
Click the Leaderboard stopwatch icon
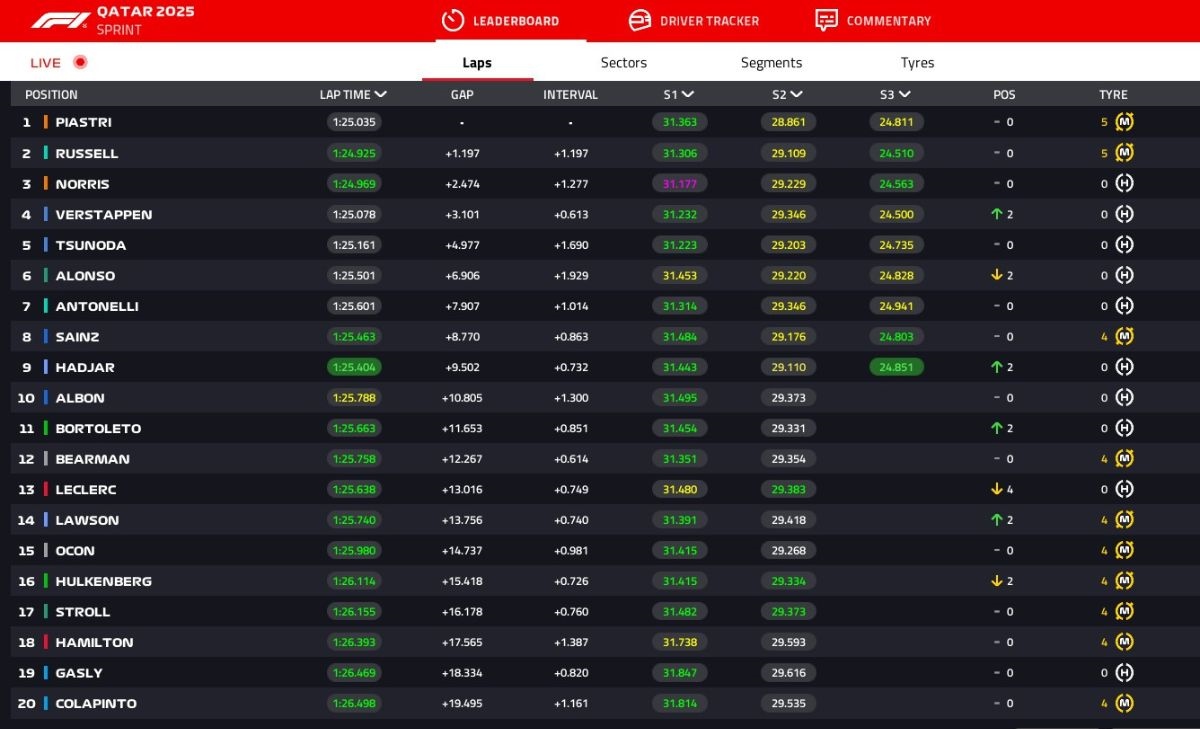pos(453,20)
